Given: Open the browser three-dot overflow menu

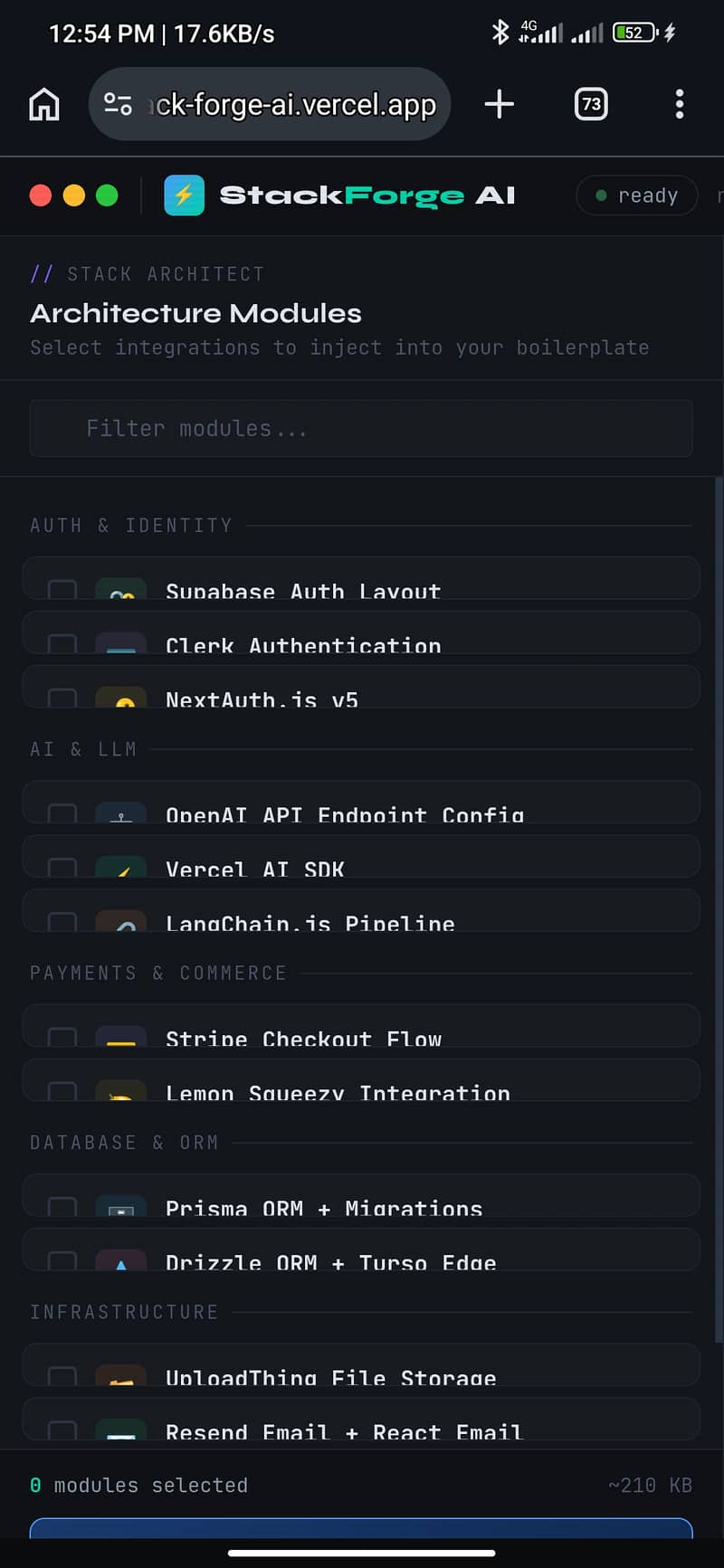Looking at the screenshot, I should coord(680,104).
